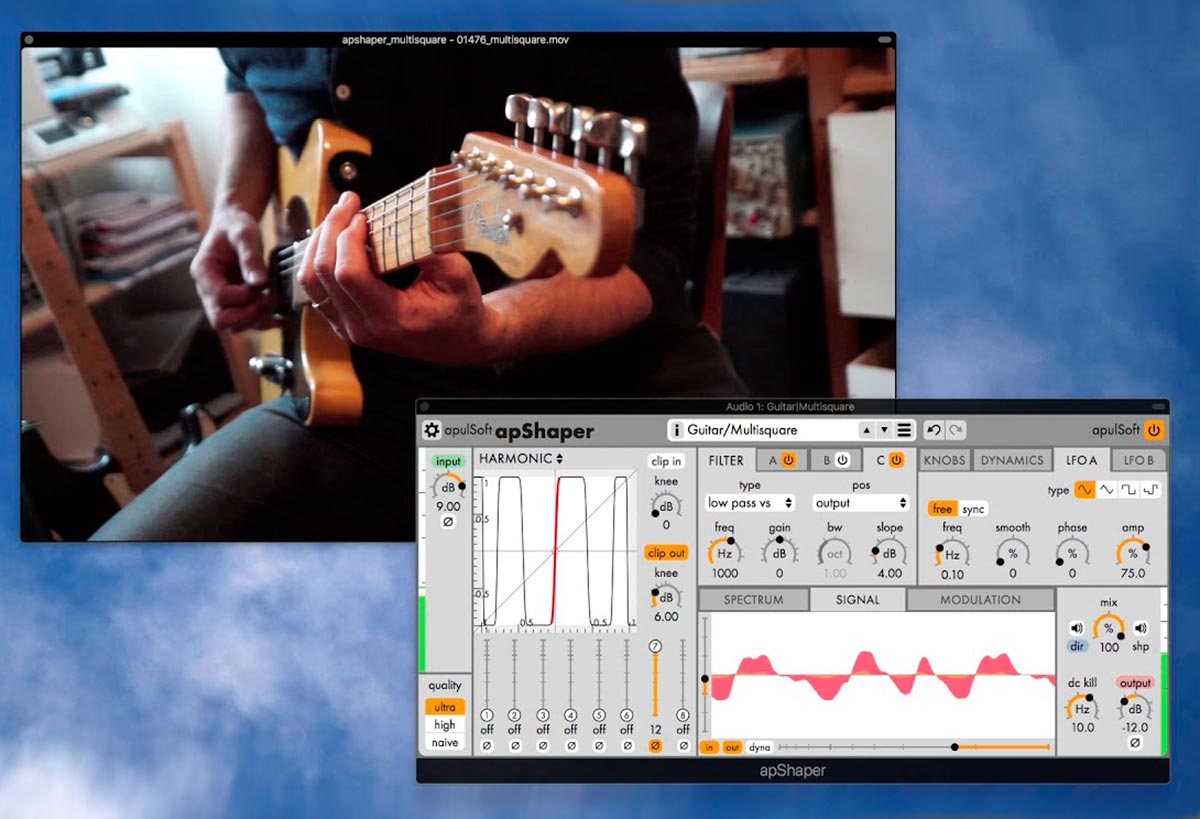Screen dimensions: 1200x819
Task: Undo the last change in apShaper
Action: [934, 430]
